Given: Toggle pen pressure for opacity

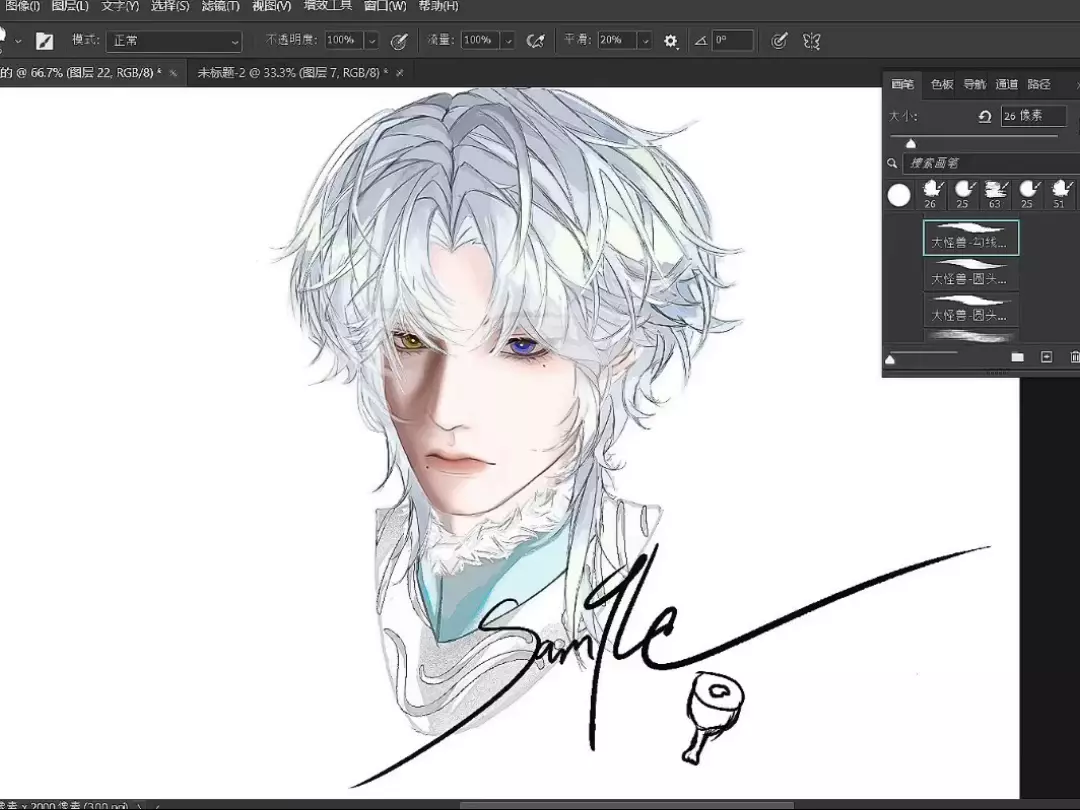Looking at the screenshot, I should tap(399, 41).
